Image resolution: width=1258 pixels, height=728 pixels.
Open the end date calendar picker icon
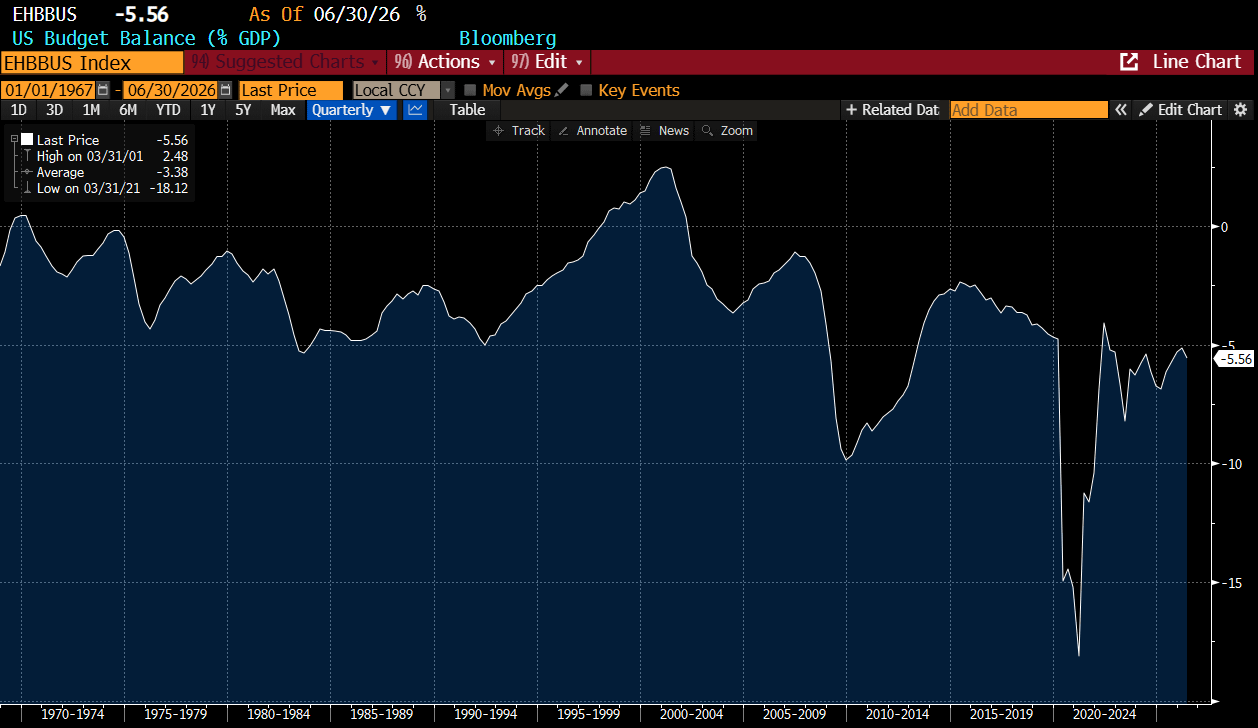coord(224,90)
